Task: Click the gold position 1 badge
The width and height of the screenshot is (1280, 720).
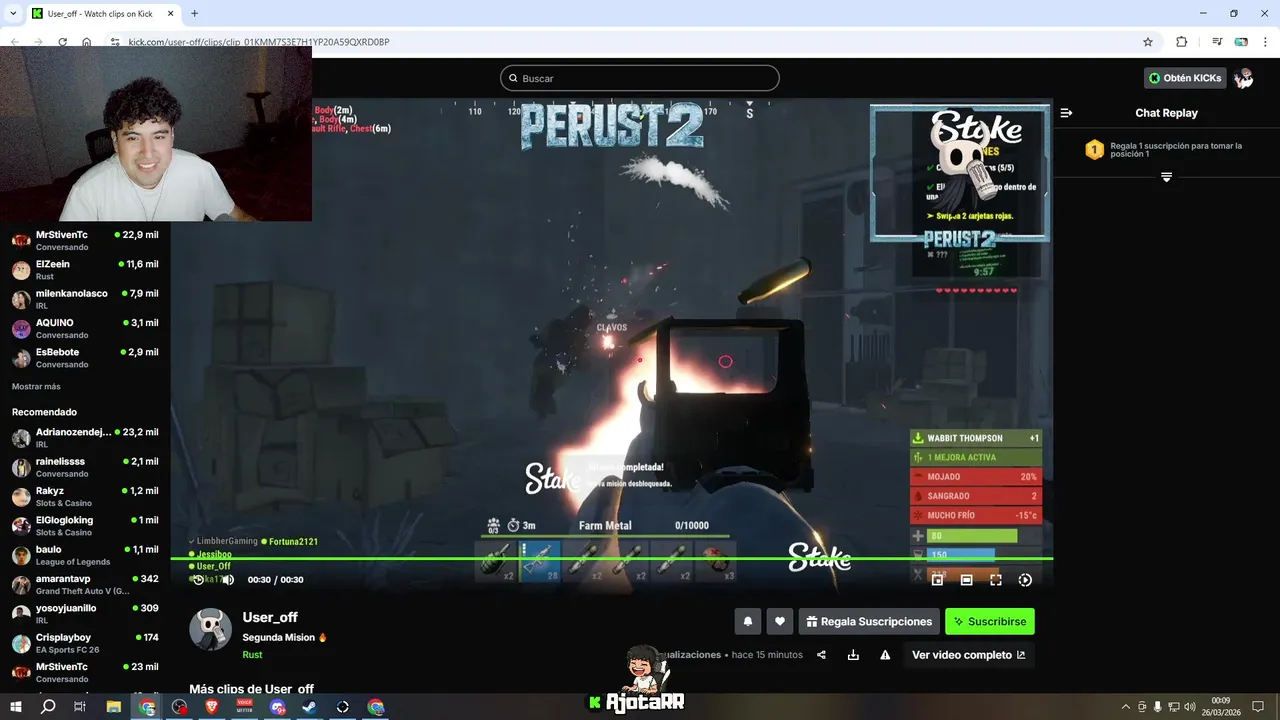Action: click(1095, 150)
